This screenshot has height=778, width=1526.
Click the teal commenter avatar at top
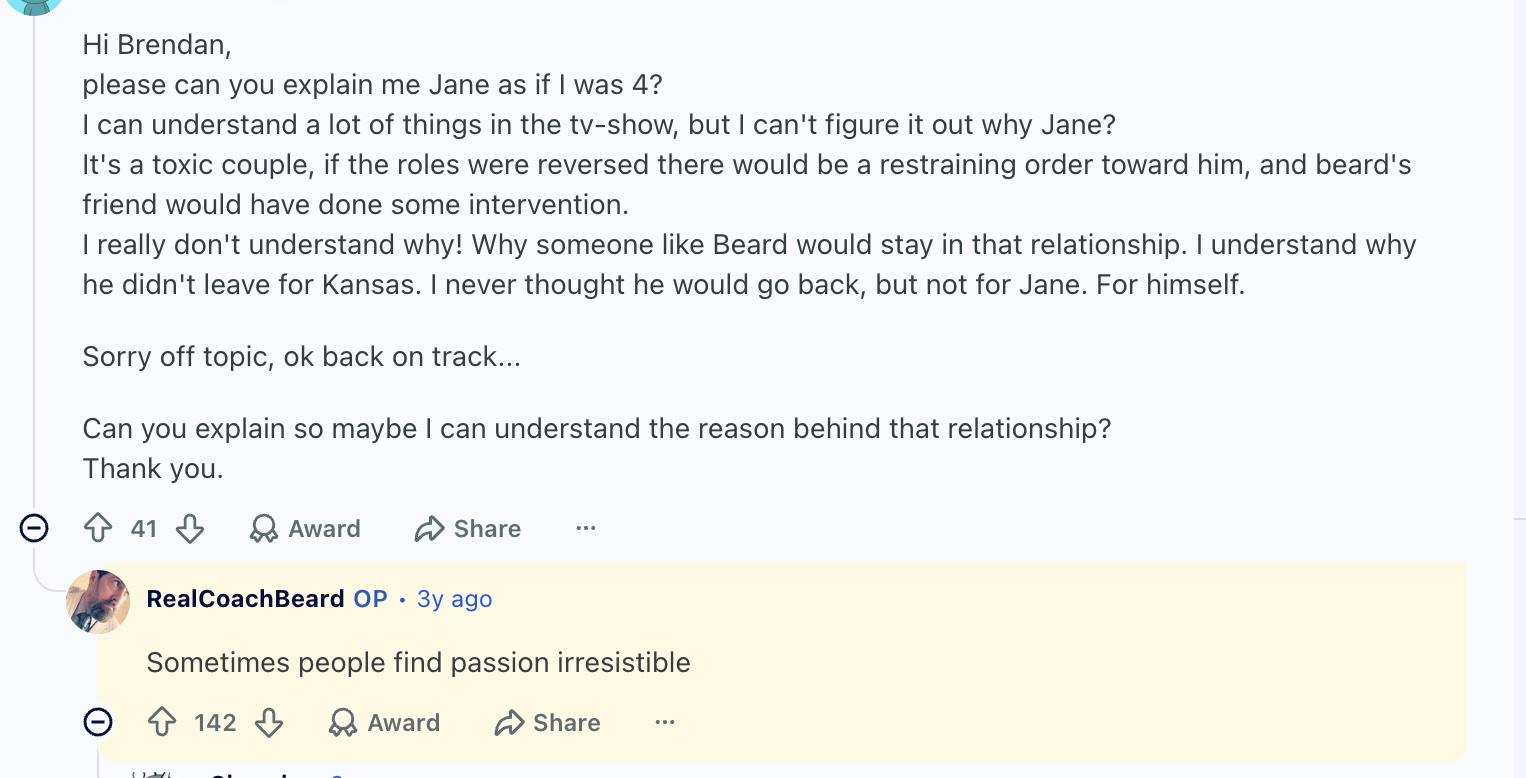tap(34, 4)
